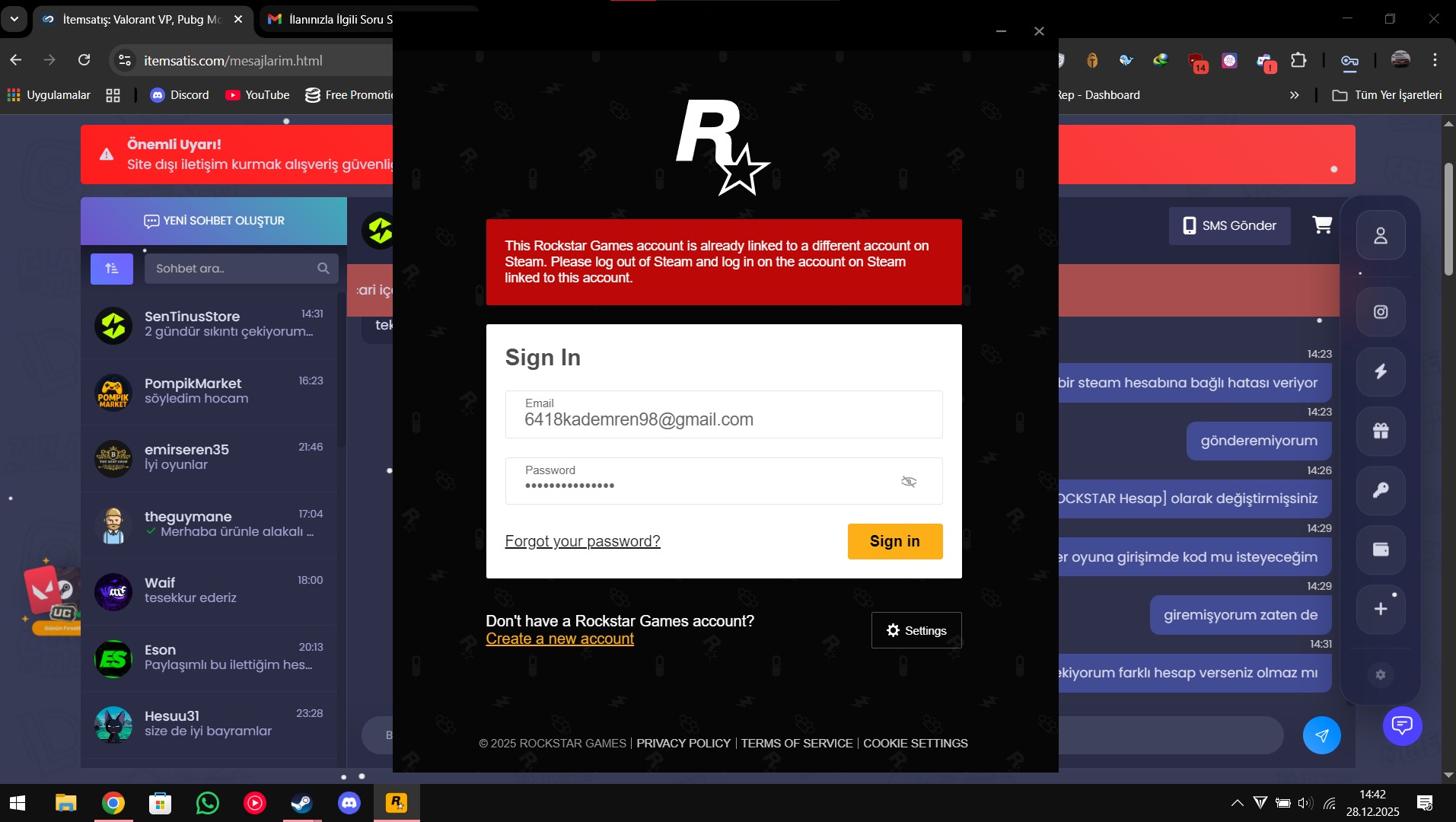Image resolution: width=1456 pixels, height=822 pixels.
Task: Open Hesuu31 conversation
Action: [x=209, y=724]
